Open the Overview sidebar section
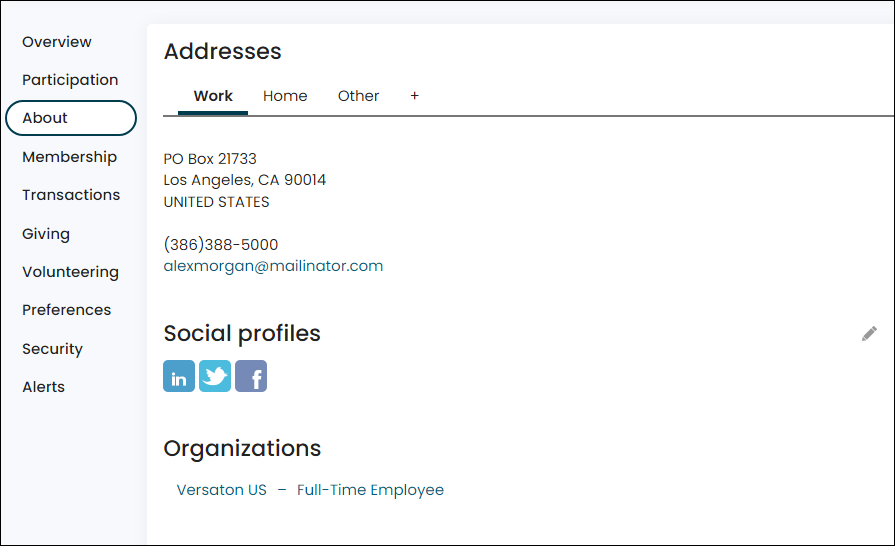The image size is (895, 546). click(x=57, y=42)
